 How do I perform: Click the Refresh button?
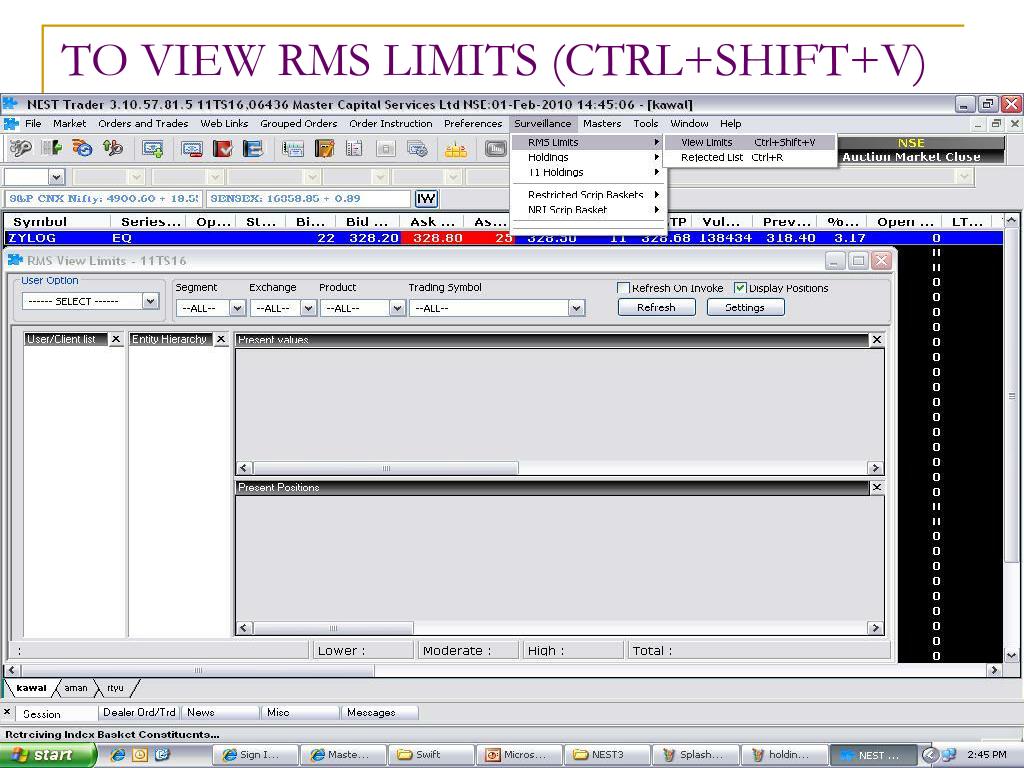click(x=656, y=308)
